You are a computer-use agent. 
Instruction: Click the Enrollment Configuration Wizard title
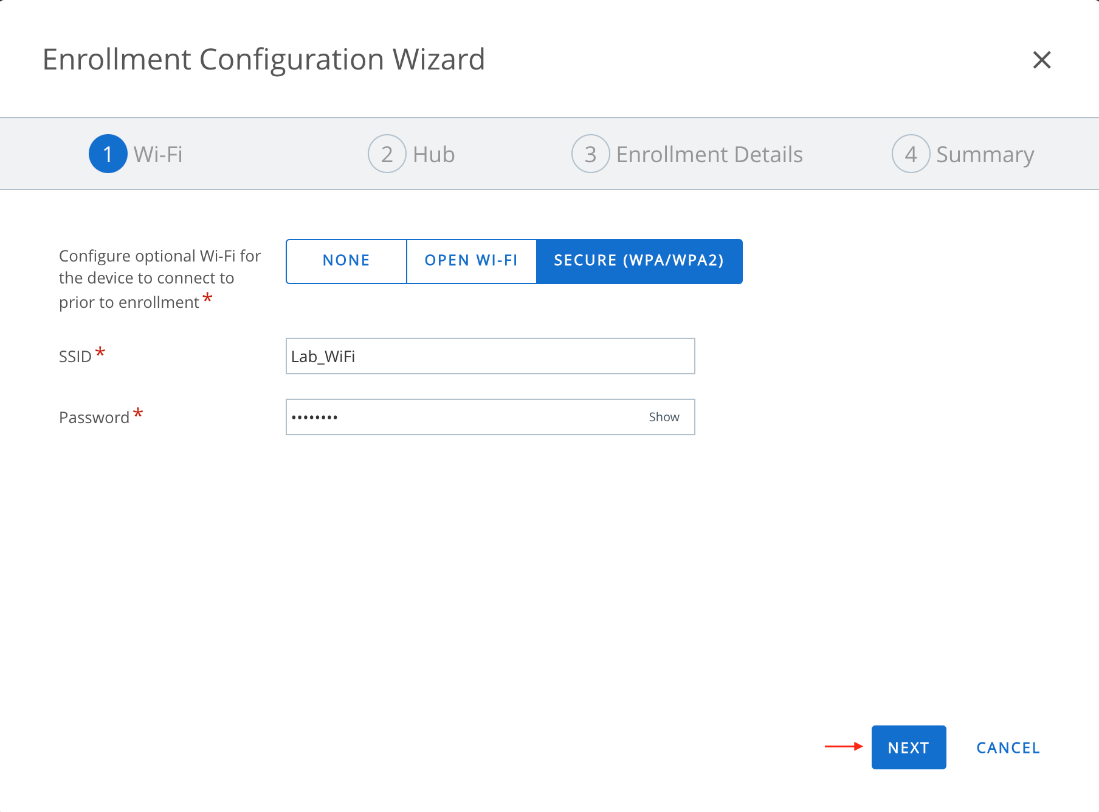pyautogui.click(x=263, y=60)
